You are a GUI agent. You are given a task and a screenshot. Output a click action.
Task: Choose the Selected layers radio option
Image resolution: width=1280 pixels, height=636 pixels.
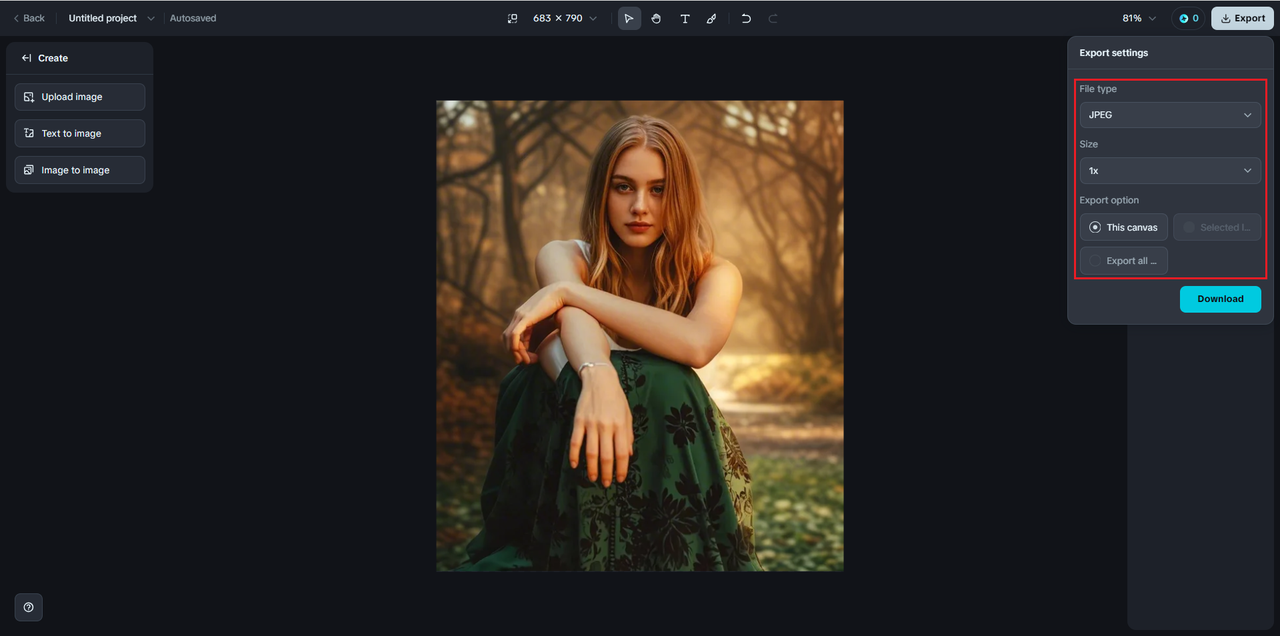point(1217,227)
